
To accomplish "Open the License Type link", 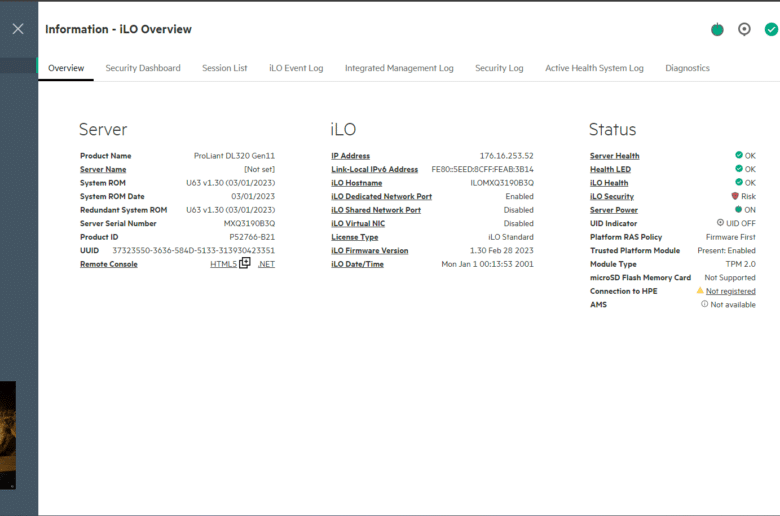I will click(x=355, y=237).
